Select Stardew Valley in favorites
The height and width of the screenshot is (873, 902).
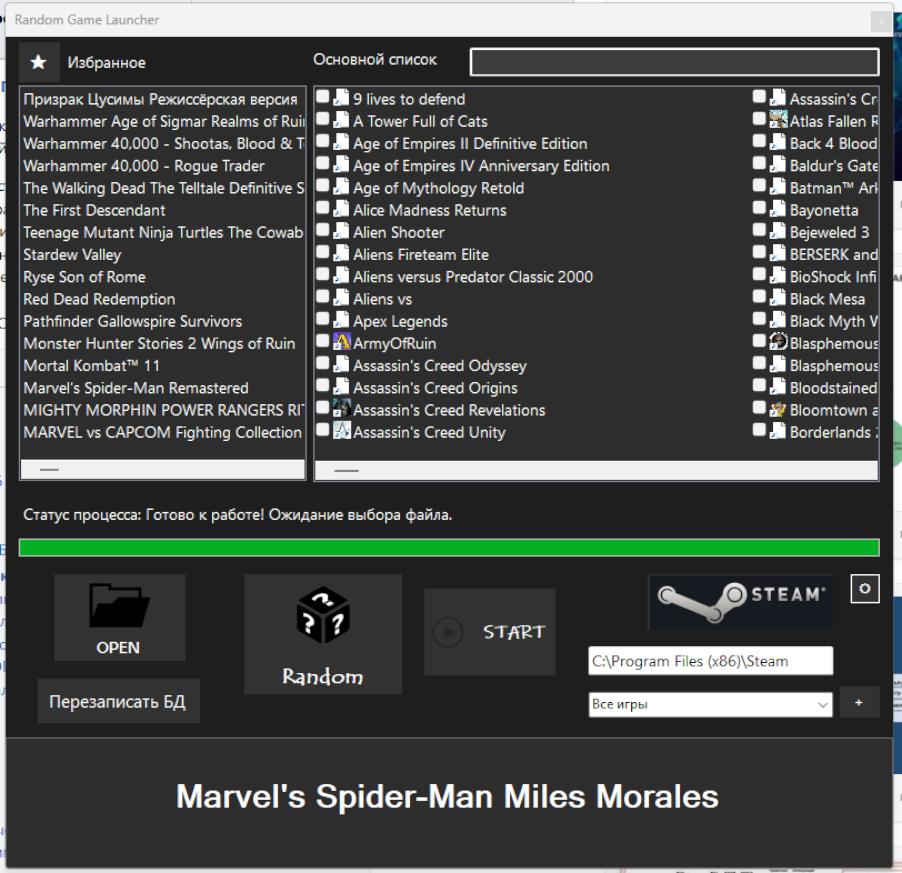click(x=72, y=255)
